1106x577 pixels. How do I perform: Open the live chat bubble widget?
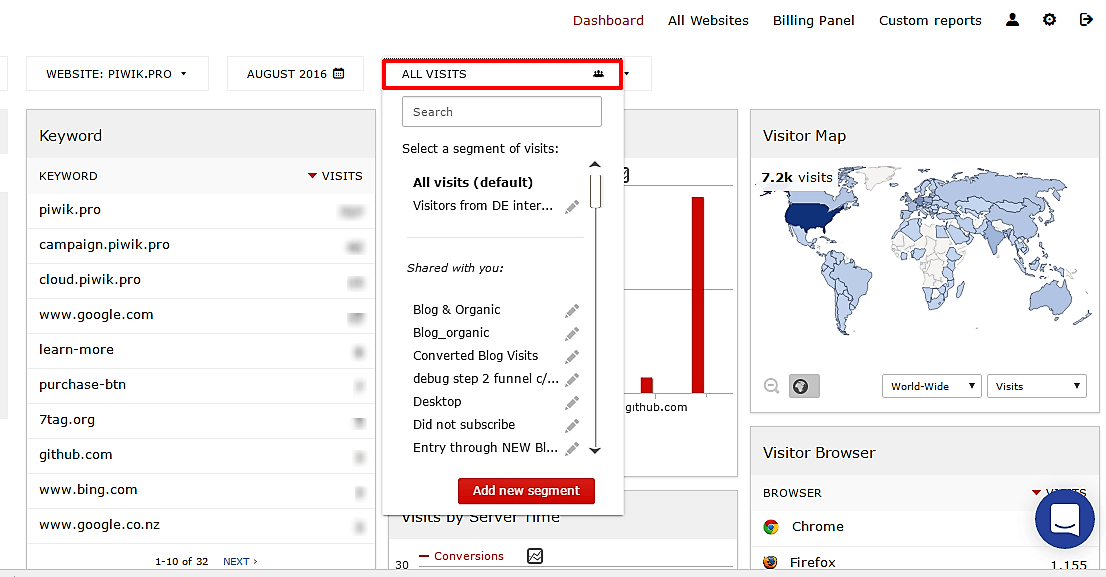click(1064, 520)
